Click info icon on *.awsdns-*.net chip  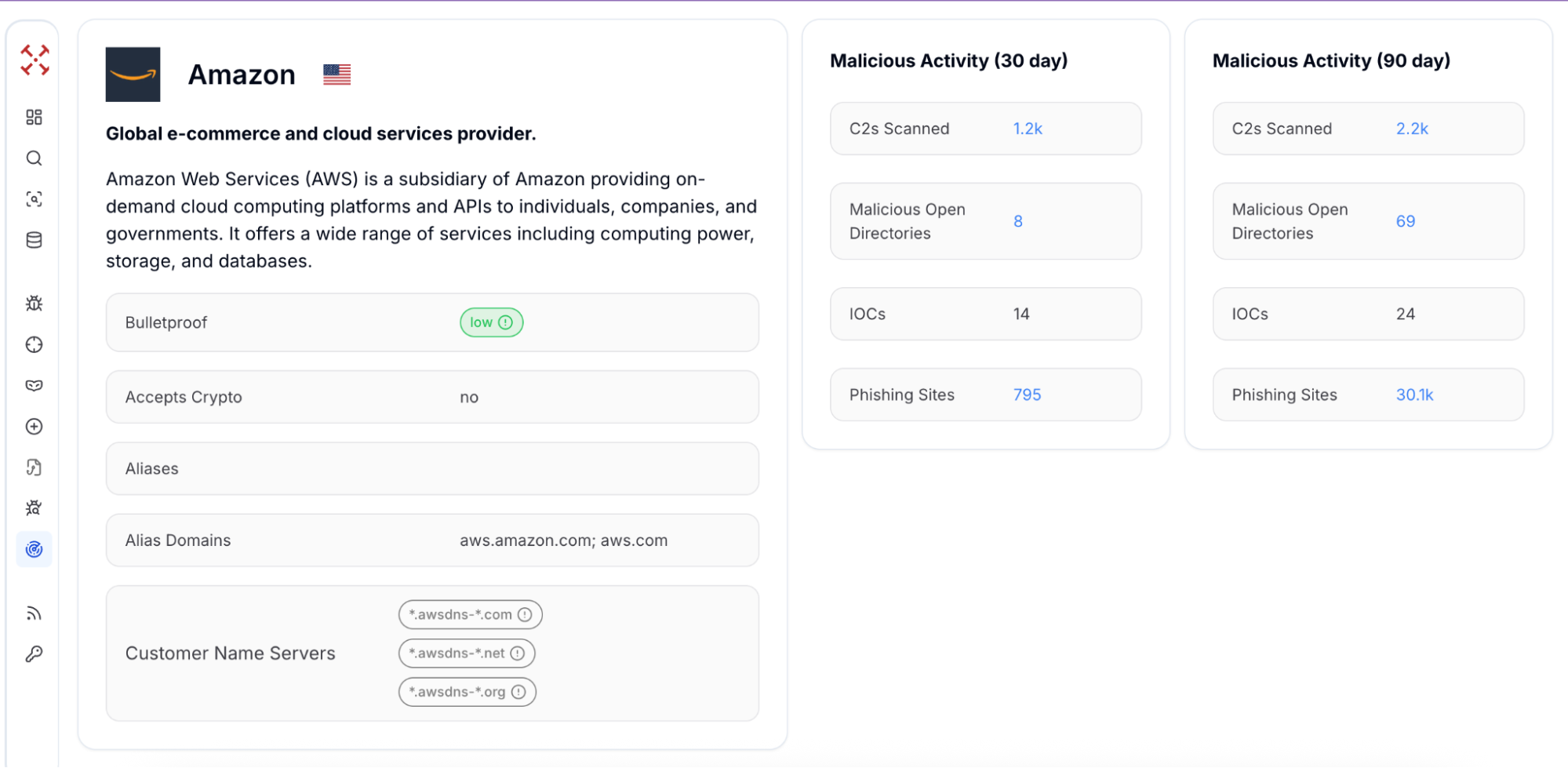point(518,653)
